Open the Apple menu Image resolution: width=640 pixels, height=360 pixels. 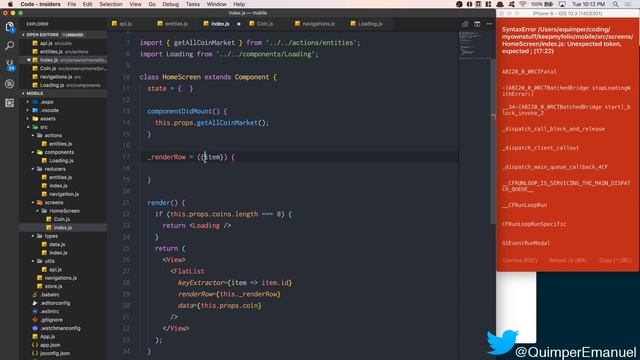point(10,4)
